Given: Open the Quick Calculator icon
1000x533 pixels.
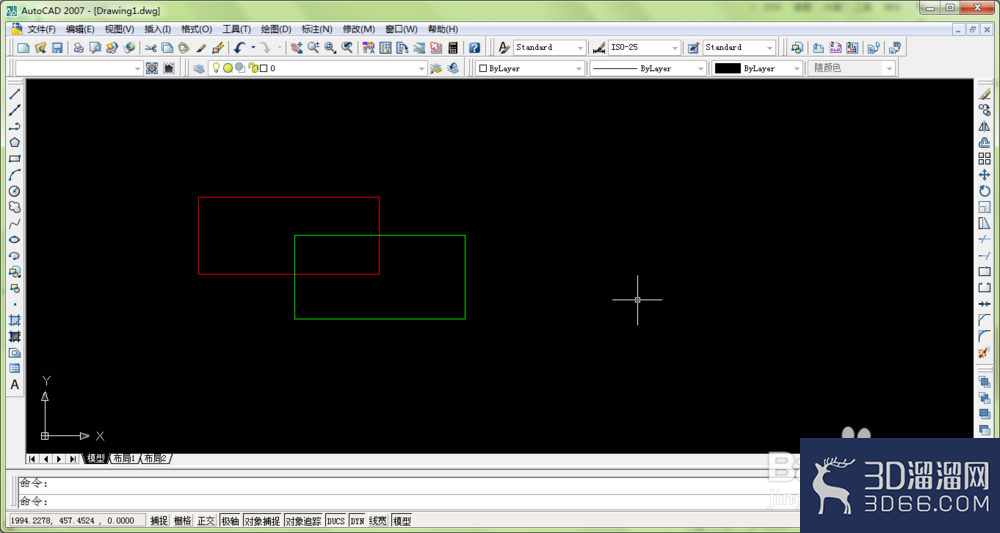Looking at the screenshot, I should pos(453,48).
